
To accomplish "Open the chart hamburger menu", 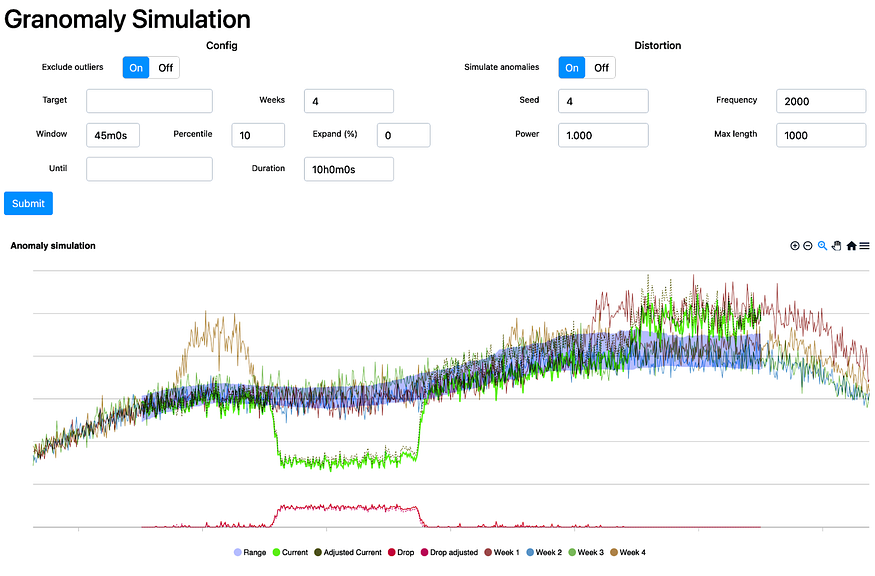I will point(865,246).
